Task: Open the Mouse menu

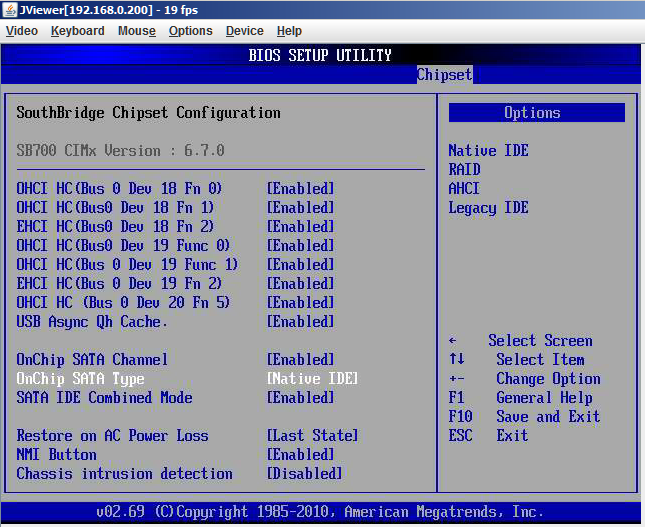Action: click(137, 31)
